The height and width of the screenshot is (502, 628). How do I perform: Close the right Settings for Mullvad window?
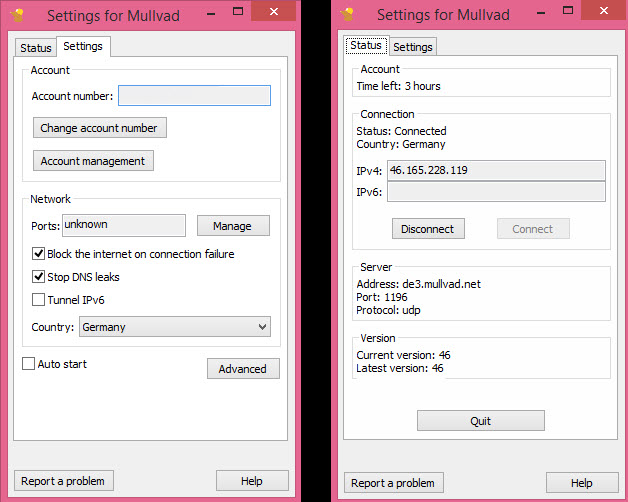[x=604, y=10]
